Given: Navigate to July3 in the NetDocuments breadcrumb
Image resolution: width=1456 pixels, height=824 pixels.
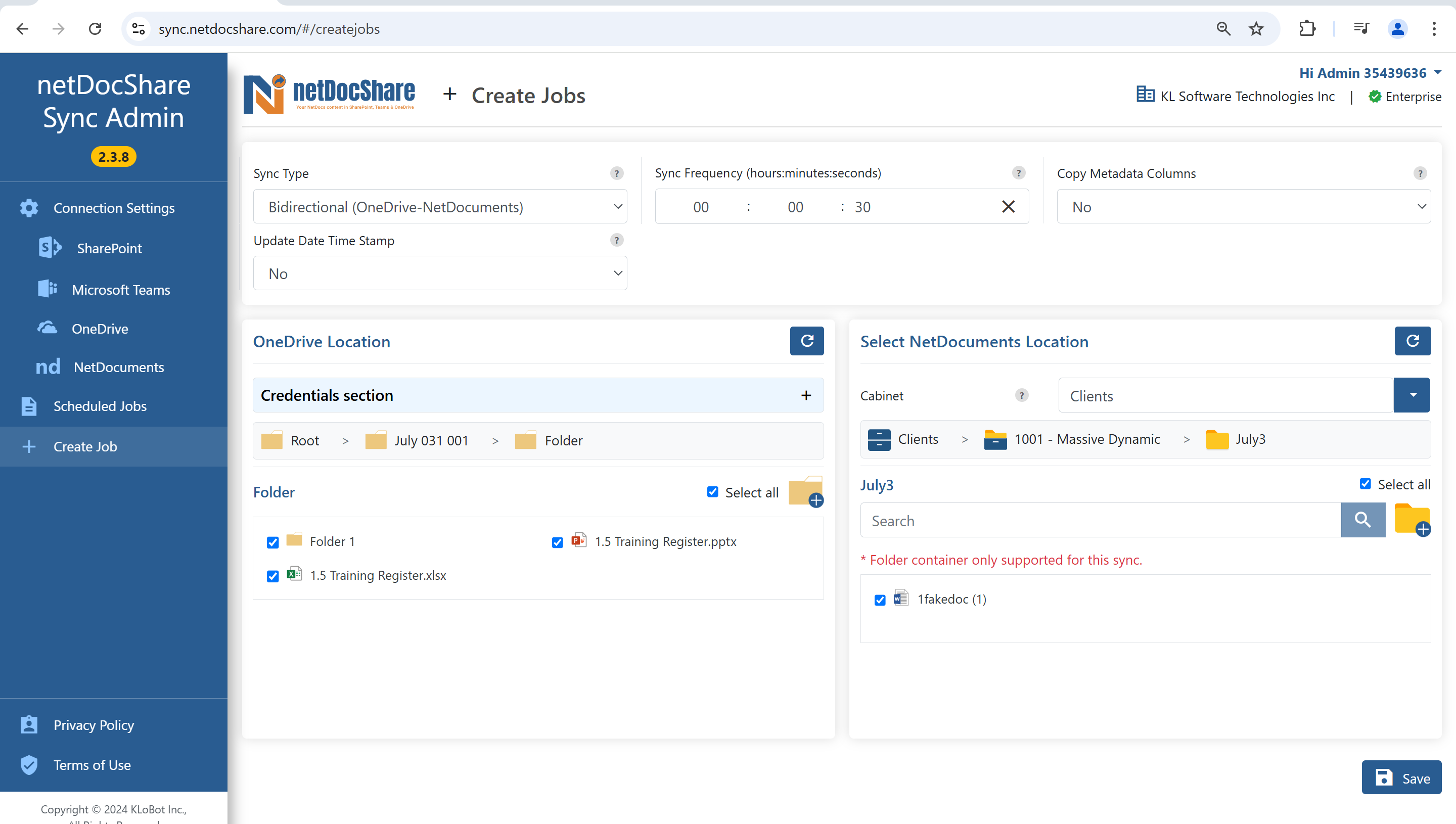Looking at the screenshot, I should (x=1250, y=439).
